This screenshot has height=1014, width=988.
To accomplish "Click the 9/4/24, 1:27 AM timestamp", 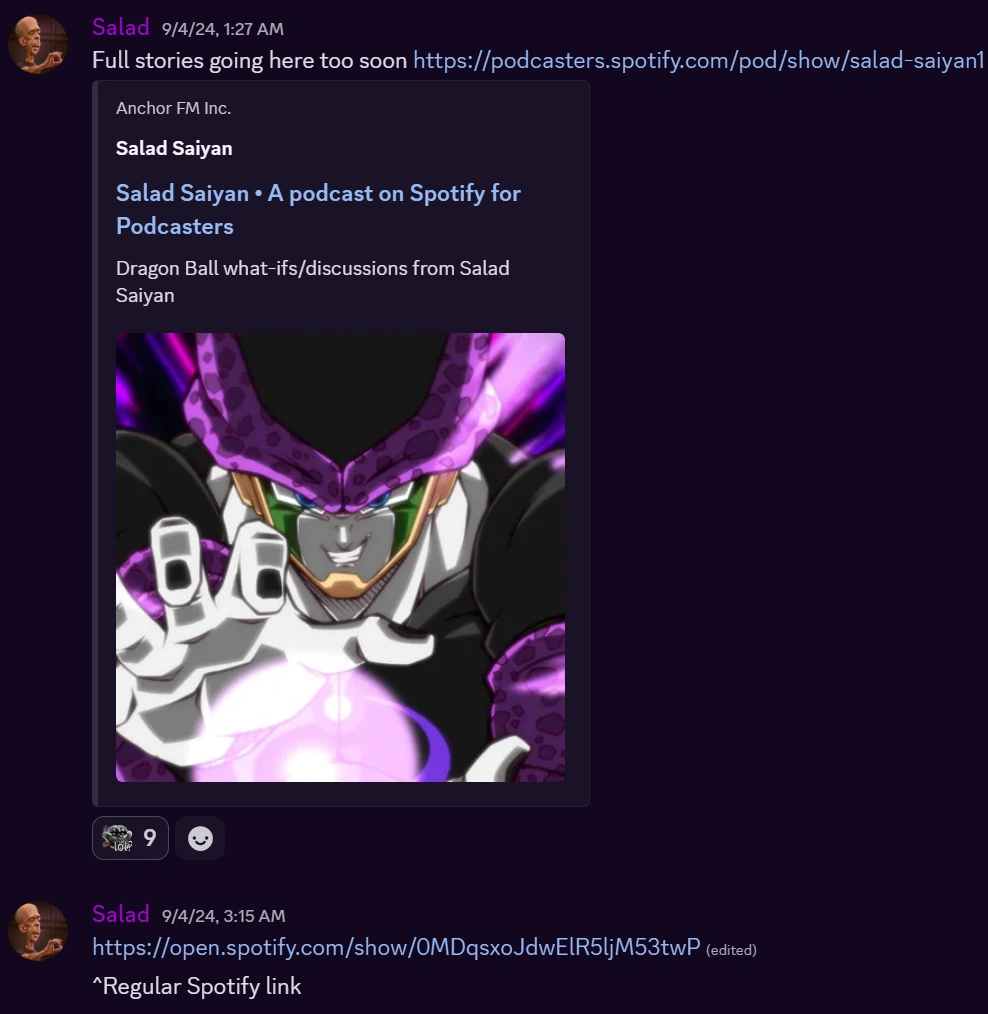I will 222,29.
